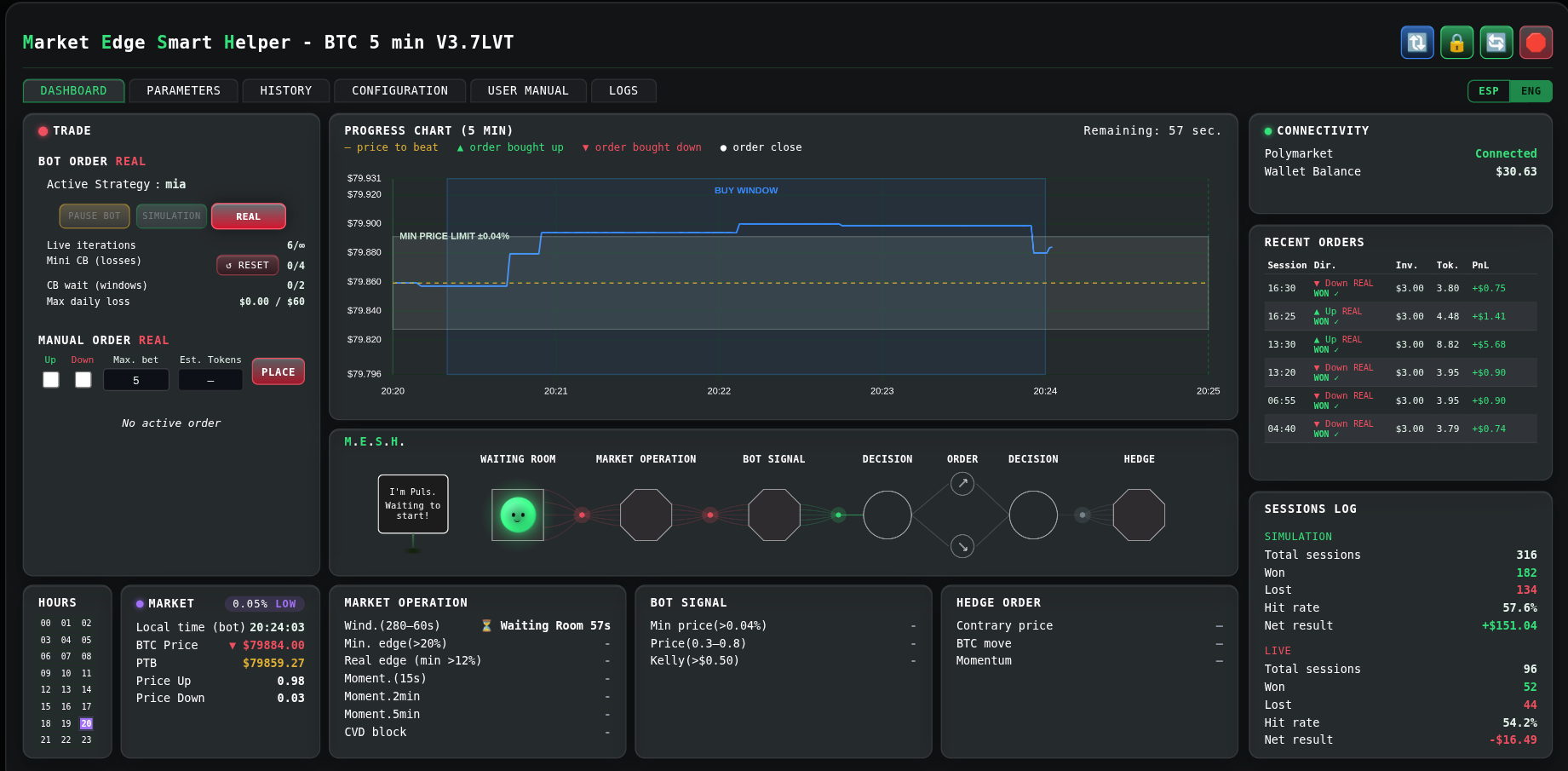1568x771 pixels.
Task: Switch language to ESP
Action: [x=1489, y=91]
